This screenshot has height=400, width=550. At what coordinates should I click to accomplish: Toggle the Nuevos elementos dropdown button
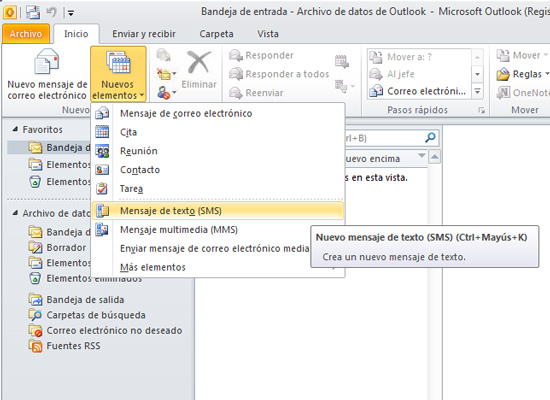coord(118,74)
